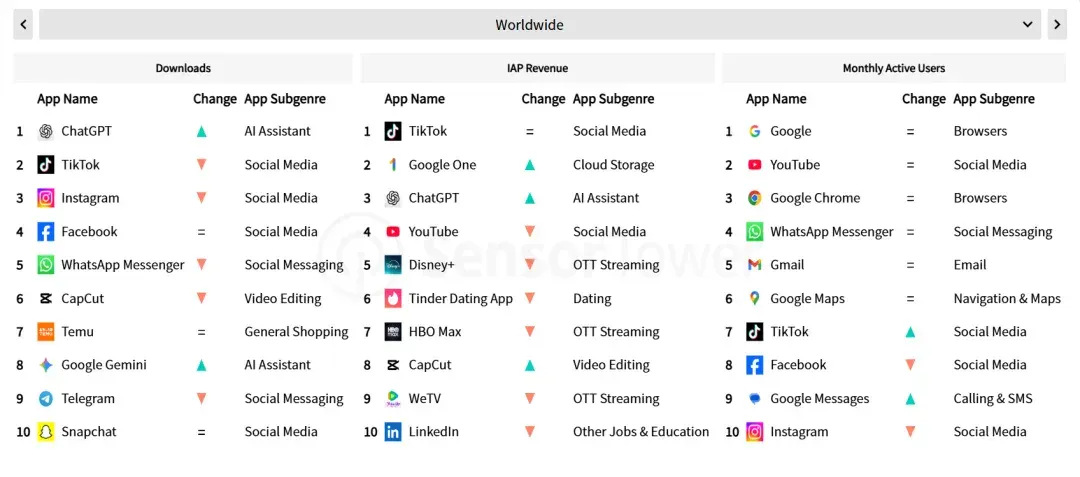This screenshot has height=477, width=1080.
Task: Select the Google Maps pin icon
Action: [x=755, y=299]
